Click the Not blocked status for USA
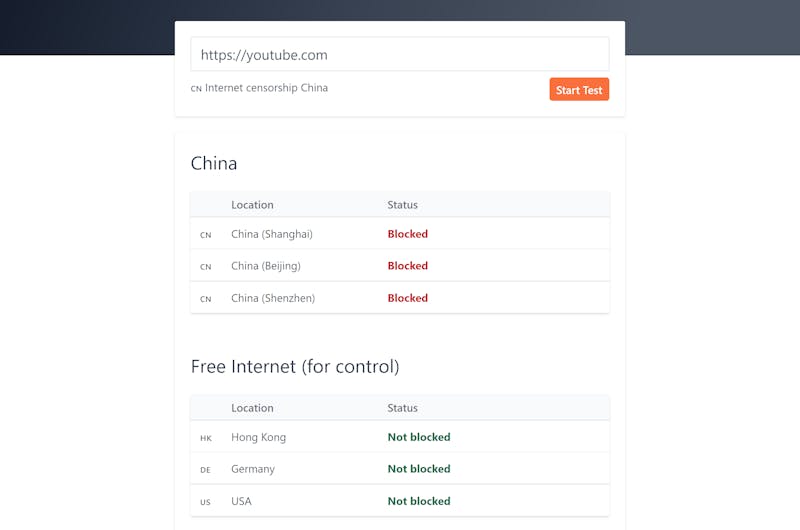 (419, 501)
